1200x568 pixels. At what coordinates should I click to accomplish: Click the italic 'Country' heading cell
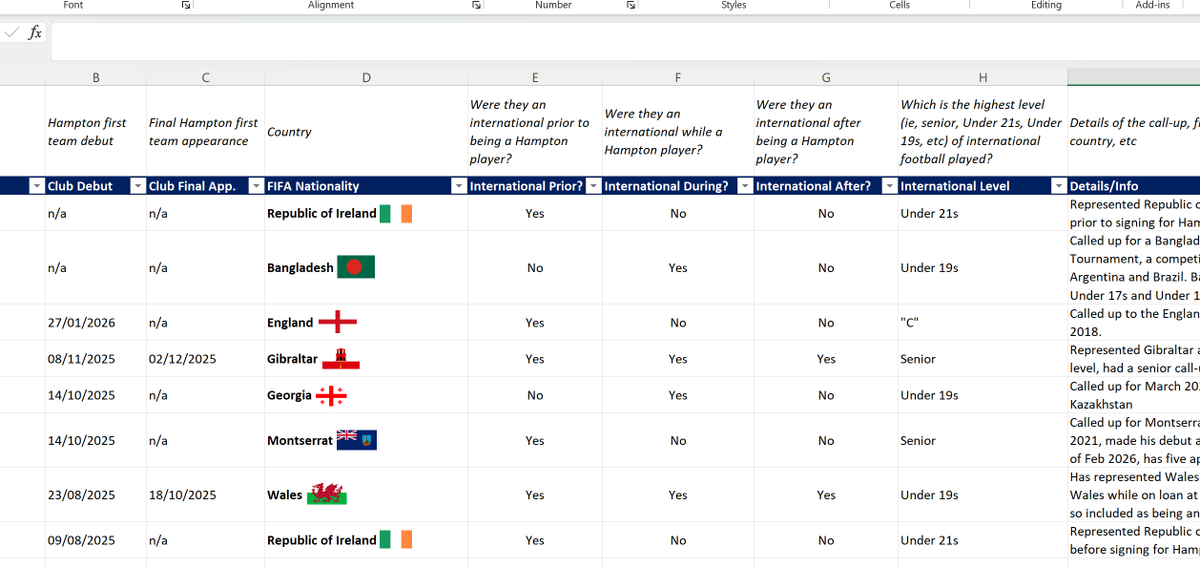tap(366, 131)
